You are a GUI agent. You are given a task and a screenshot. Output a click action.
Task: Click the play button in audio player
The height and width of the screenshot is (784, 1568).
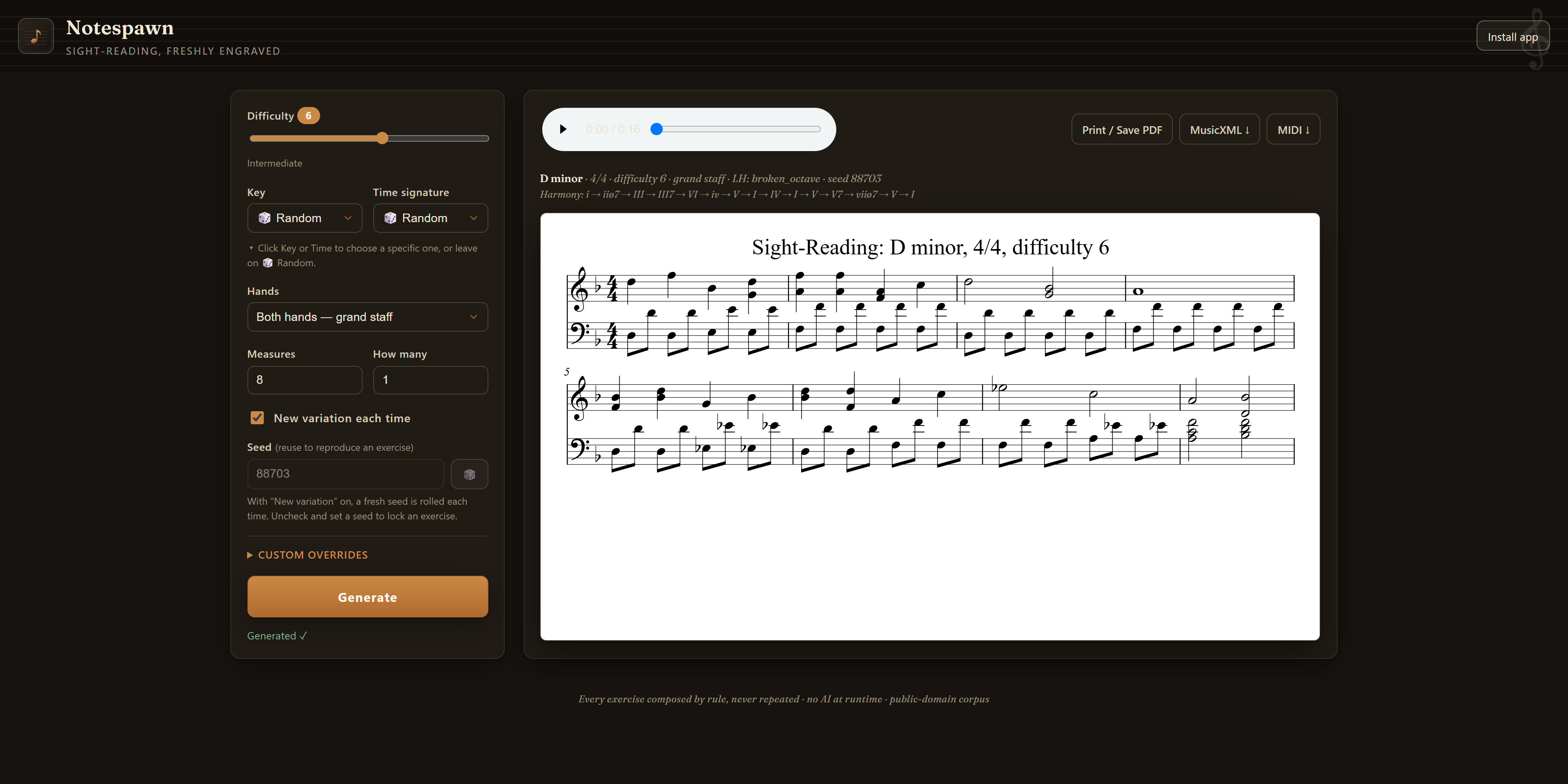pos(563,129)
